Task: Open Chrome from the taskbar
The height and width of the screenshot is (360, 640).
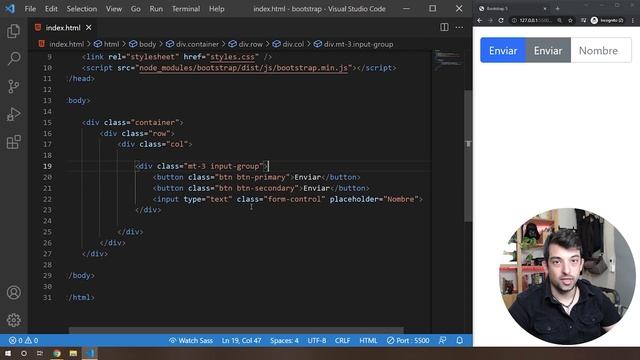Action: 57,353
